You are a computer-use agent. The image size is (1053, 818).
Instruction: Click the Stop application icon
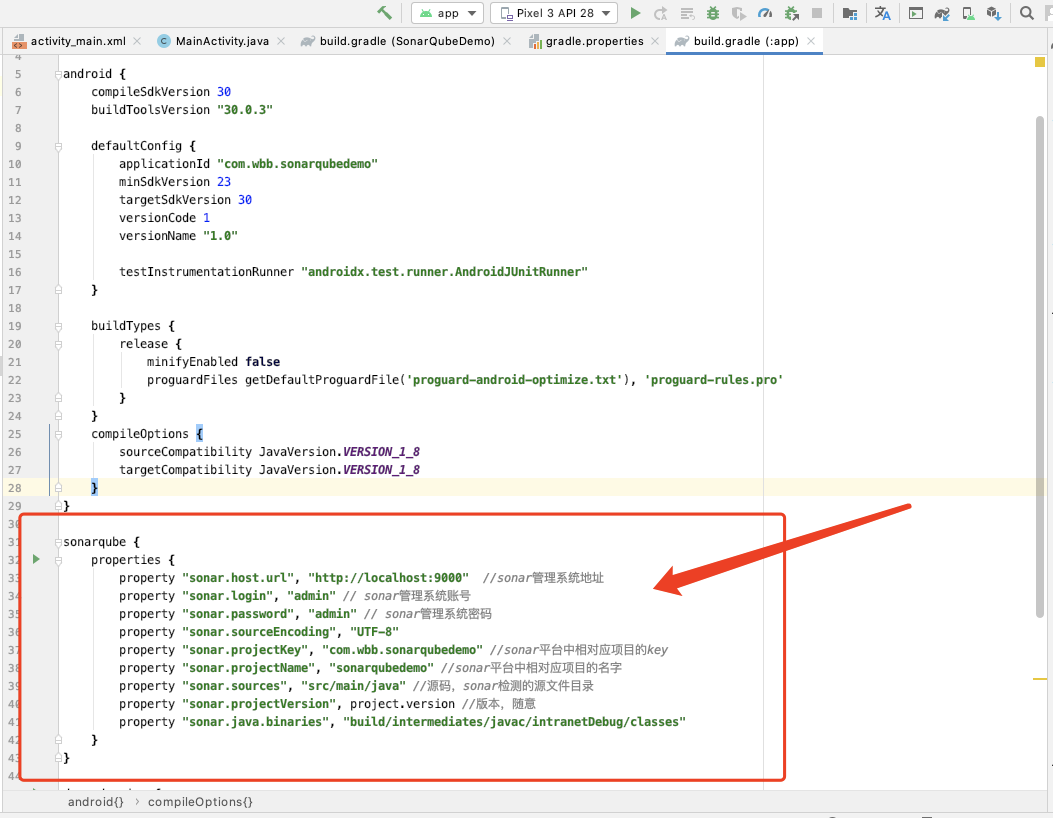pos(816,13)
